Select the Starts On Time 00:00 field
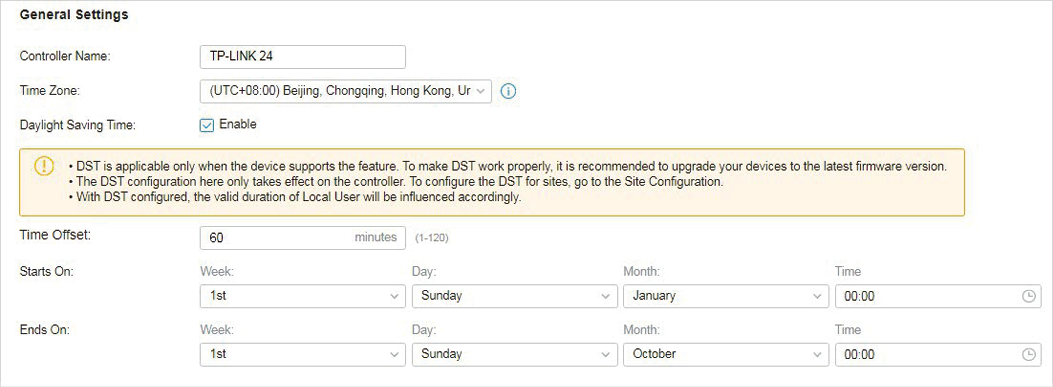Screen dimensions: 1053x387 point(938,296)
